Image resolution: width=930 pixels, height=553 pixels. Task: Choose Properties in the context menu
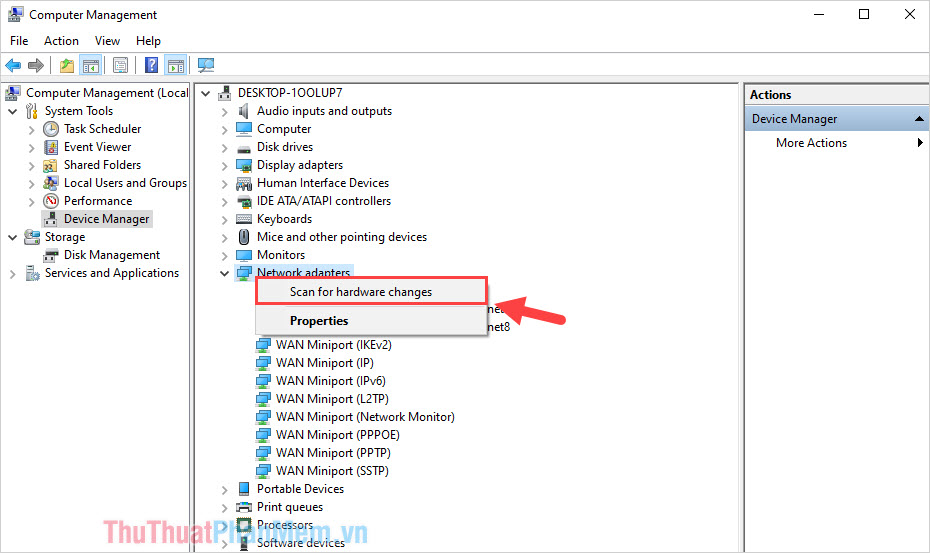click(x=371, y=320)
